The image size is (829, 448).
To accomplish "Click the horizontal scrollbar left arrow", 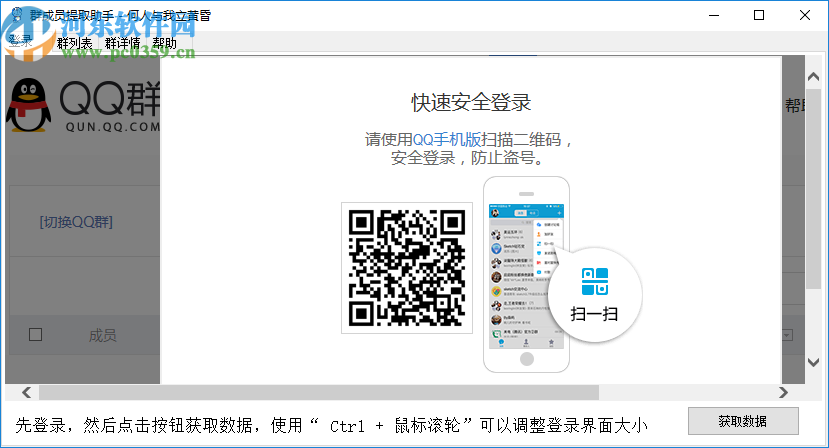I will (26, 392).
